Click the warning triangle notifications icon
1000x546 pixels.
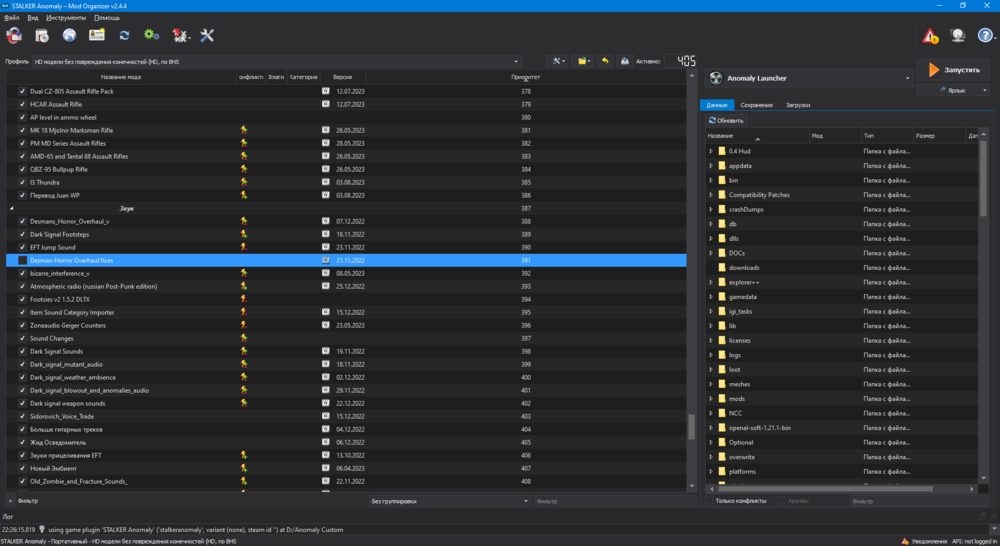(x=930, y=36)
